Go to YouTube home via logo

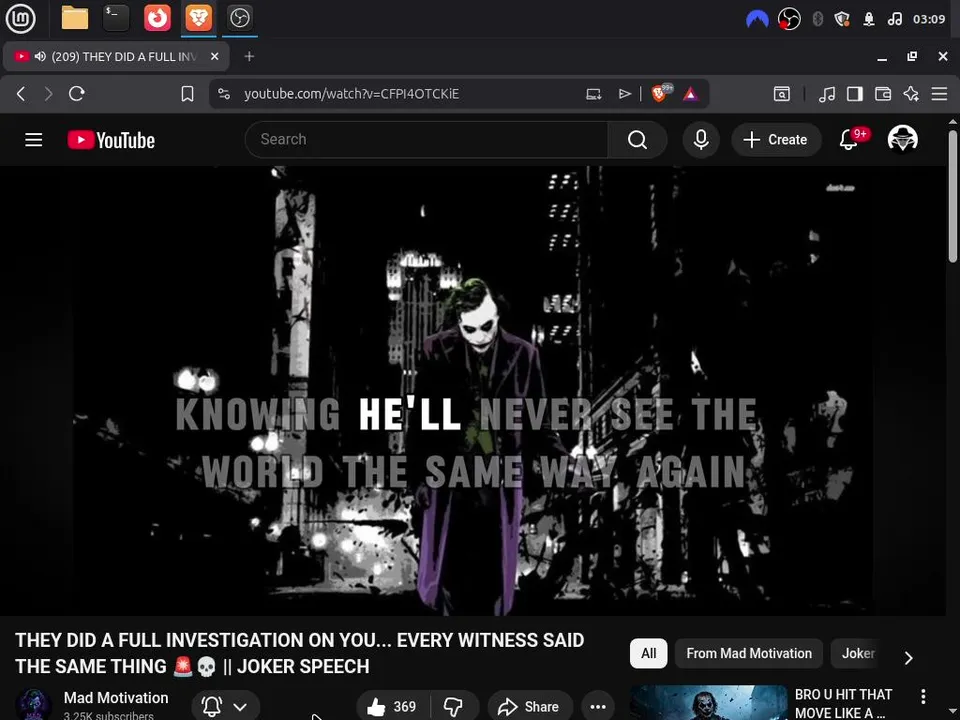pos(111,140)
